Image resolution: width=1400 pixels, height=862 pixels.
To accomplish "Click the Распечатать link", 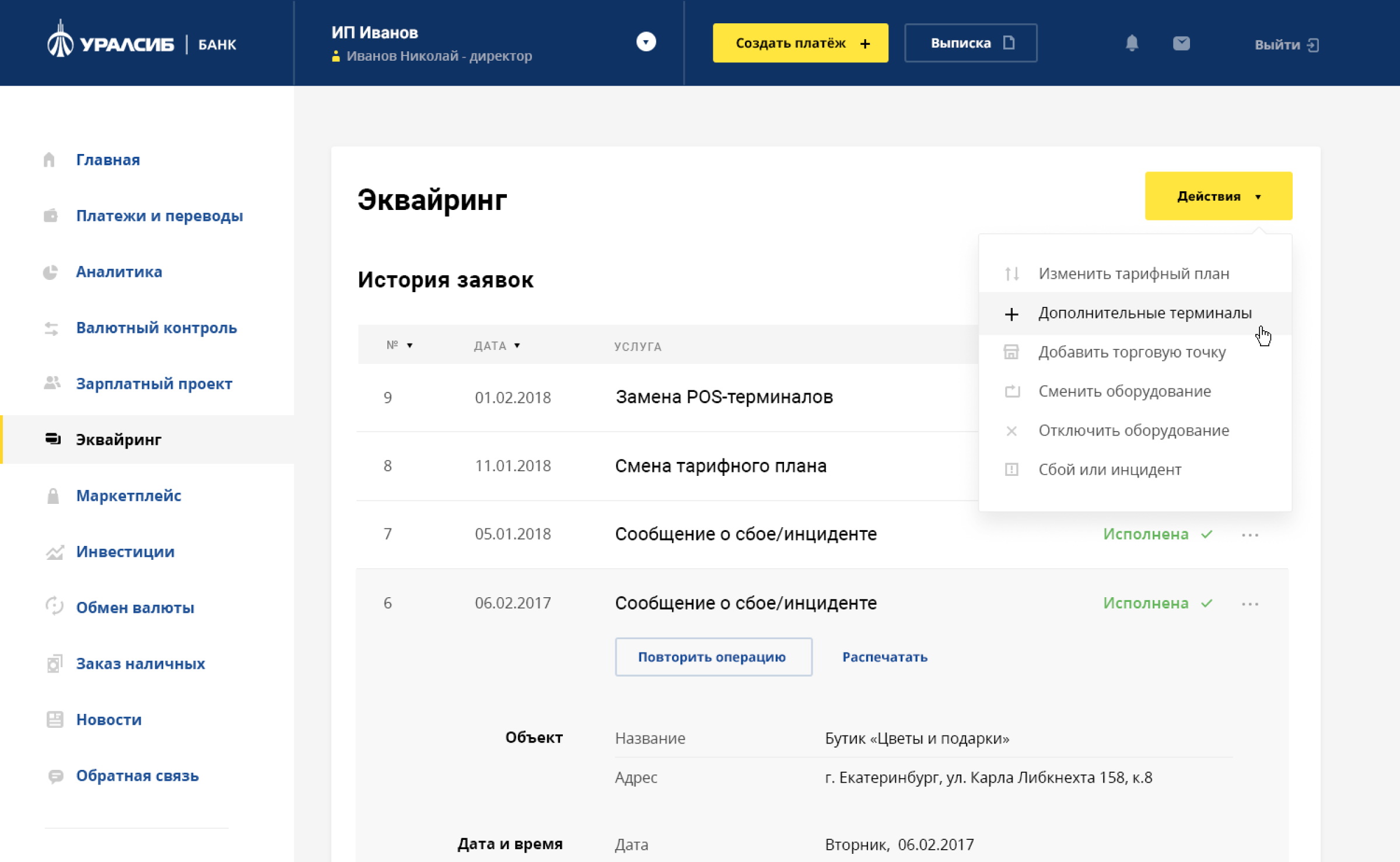I will pyautogui.click(x=884, y=657).
